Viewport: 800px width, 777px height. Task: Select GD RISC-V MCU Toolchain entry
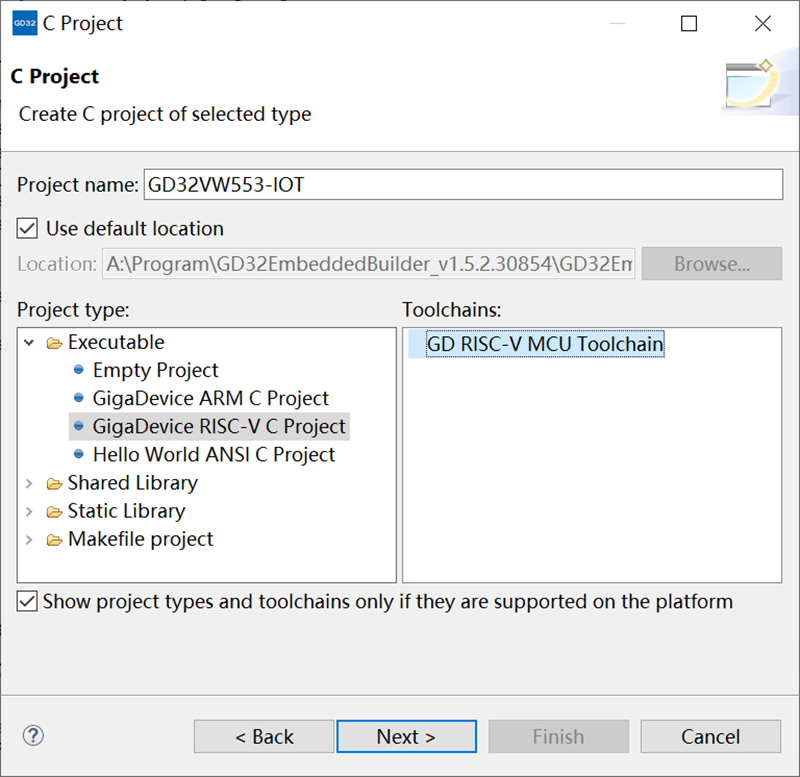pyautogui.click(x=545, y=344)
